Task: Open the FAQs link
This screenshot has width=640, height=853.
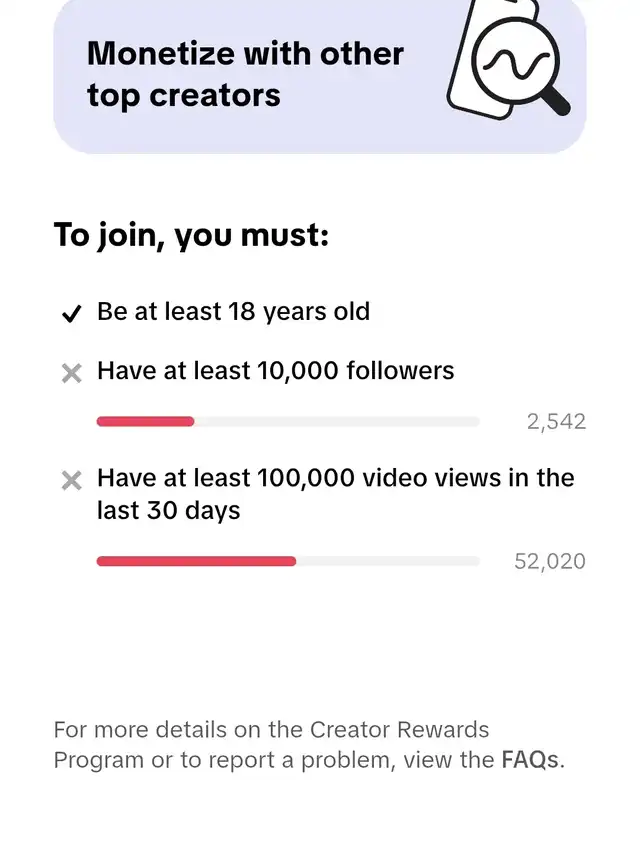Action: click(x=531, y=760)
